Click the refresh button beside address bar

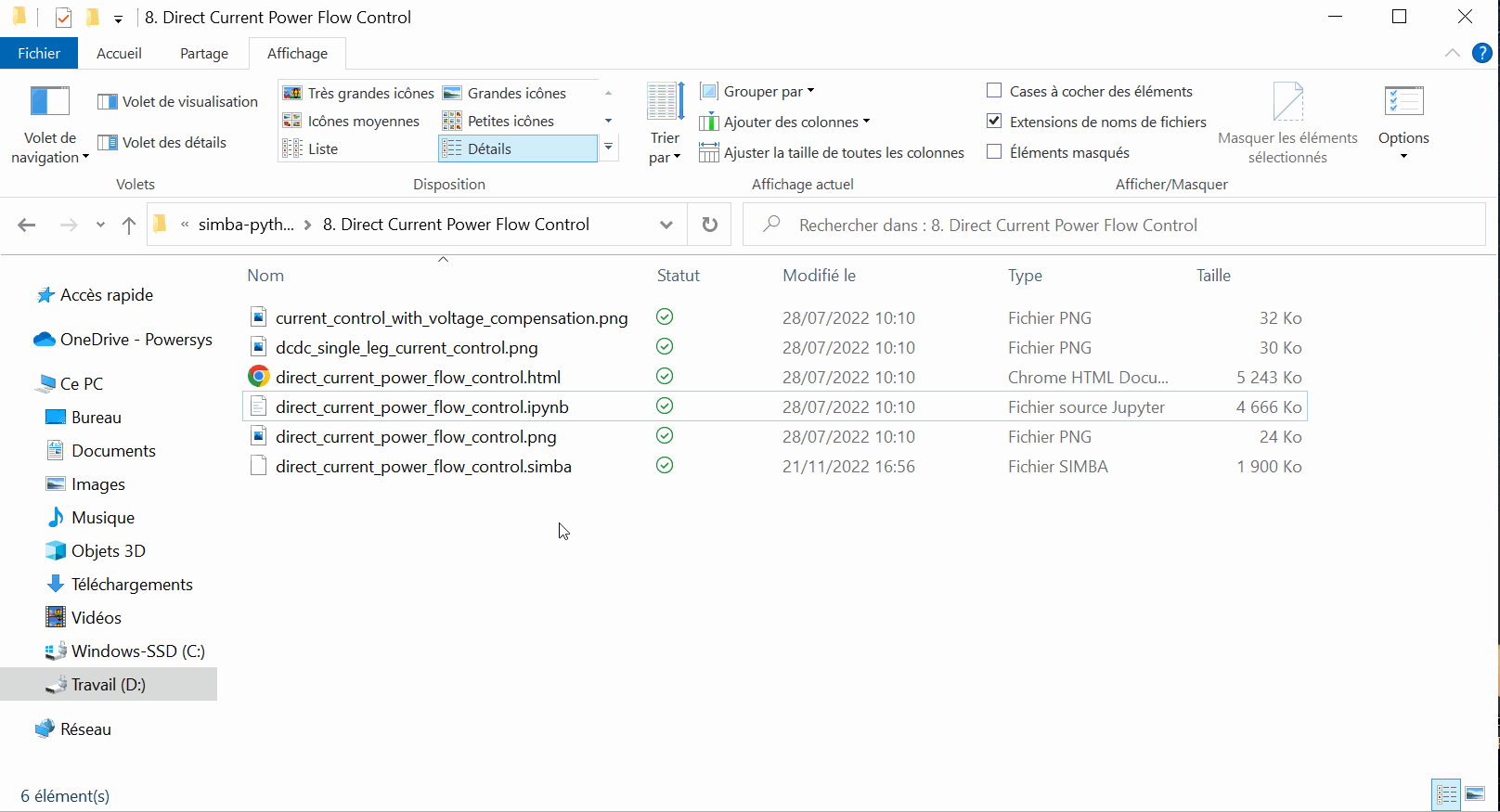[x=709, y=225]
